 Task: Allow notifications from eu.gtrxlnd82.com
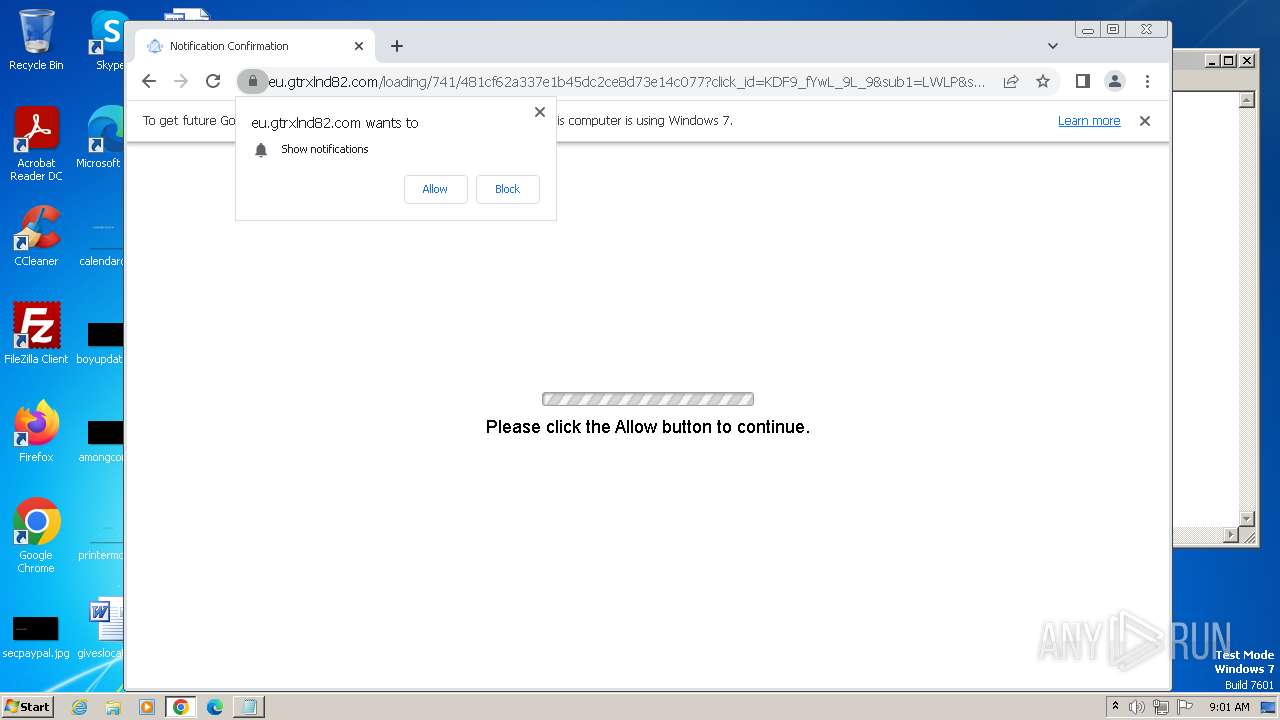(435, 189)
